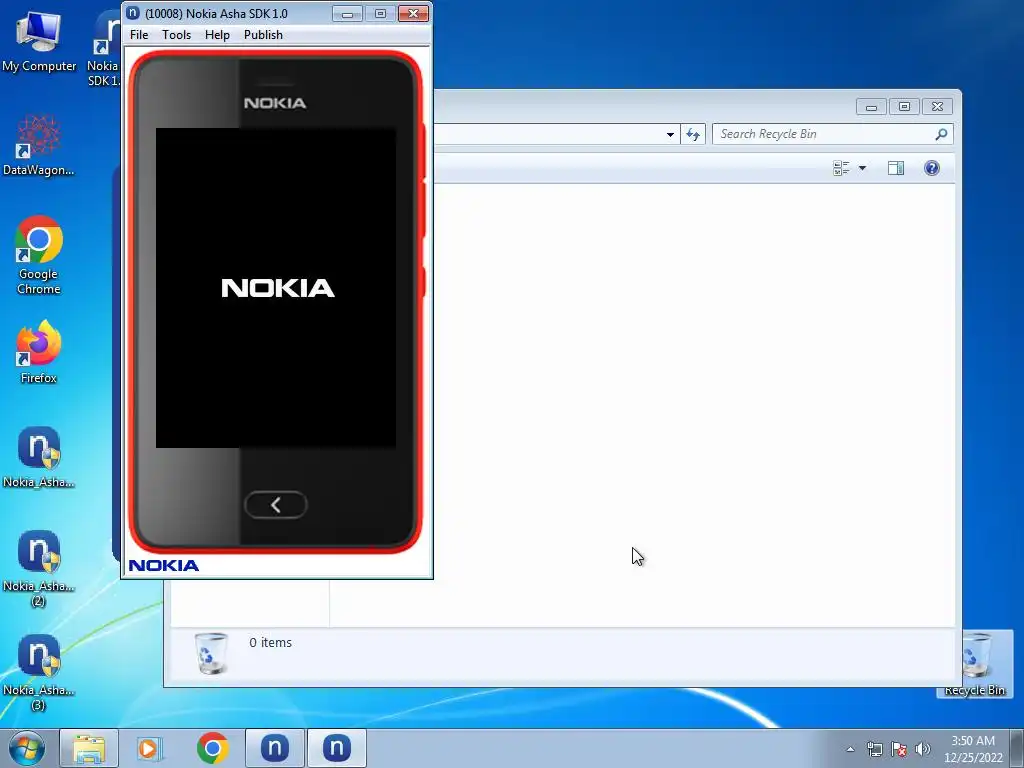Click the taskbar clock showing 3:50 AM
Screen dimensions: 1024x768
click(973, 749)
